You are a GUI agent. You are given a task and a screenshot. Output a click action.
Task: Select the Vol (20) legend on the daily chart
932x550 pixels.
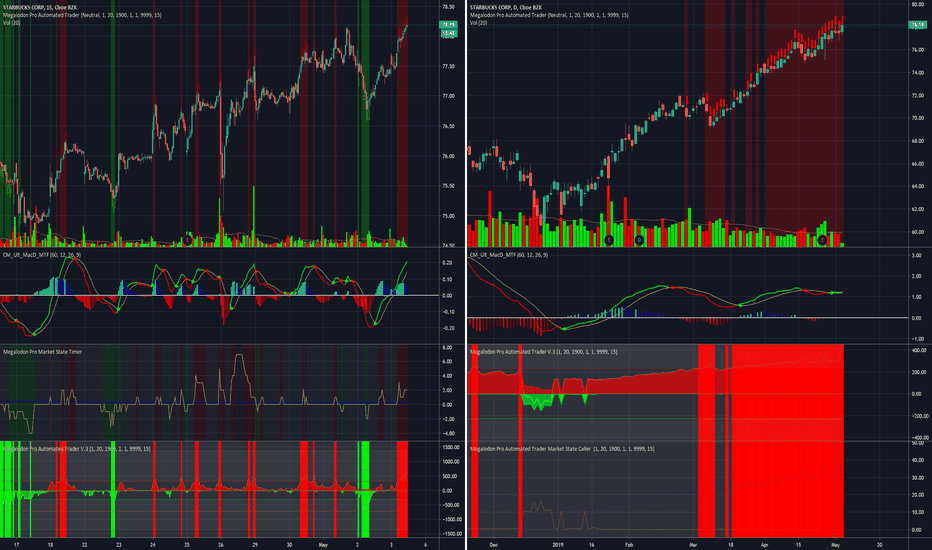pos(478,23)
